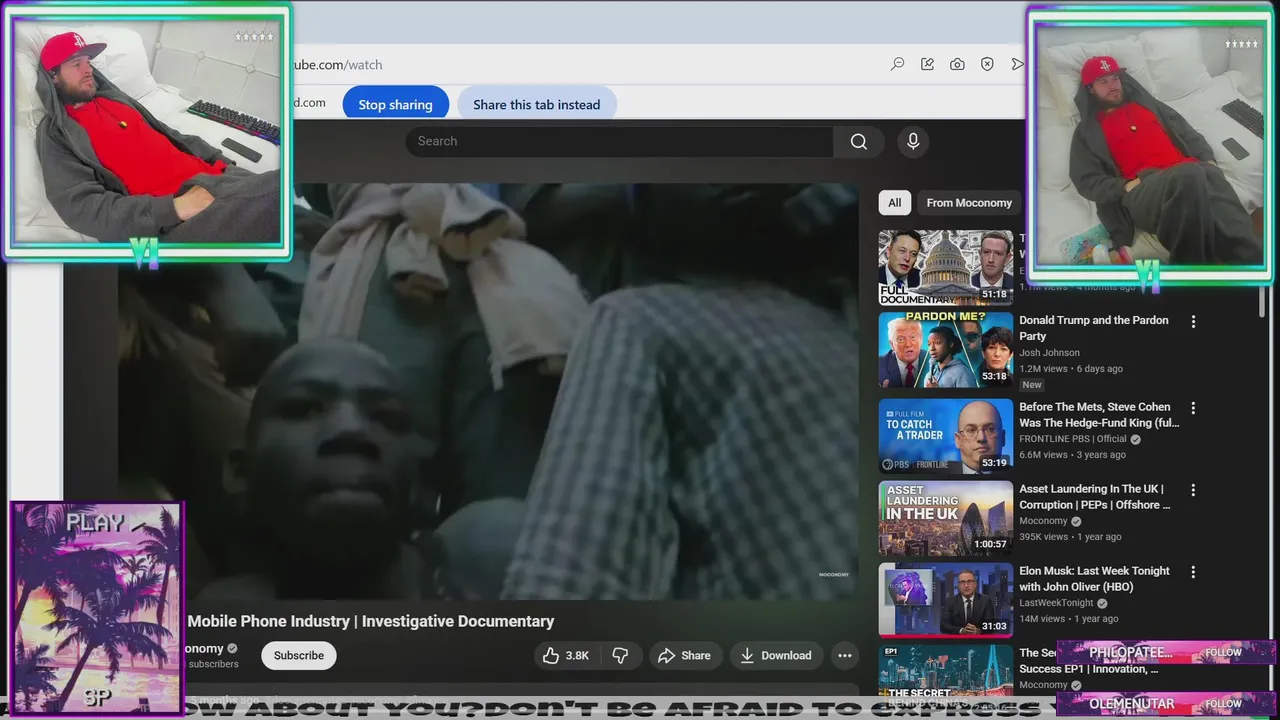
Task: Click the Download button below the video
Action: coord(776,655)
